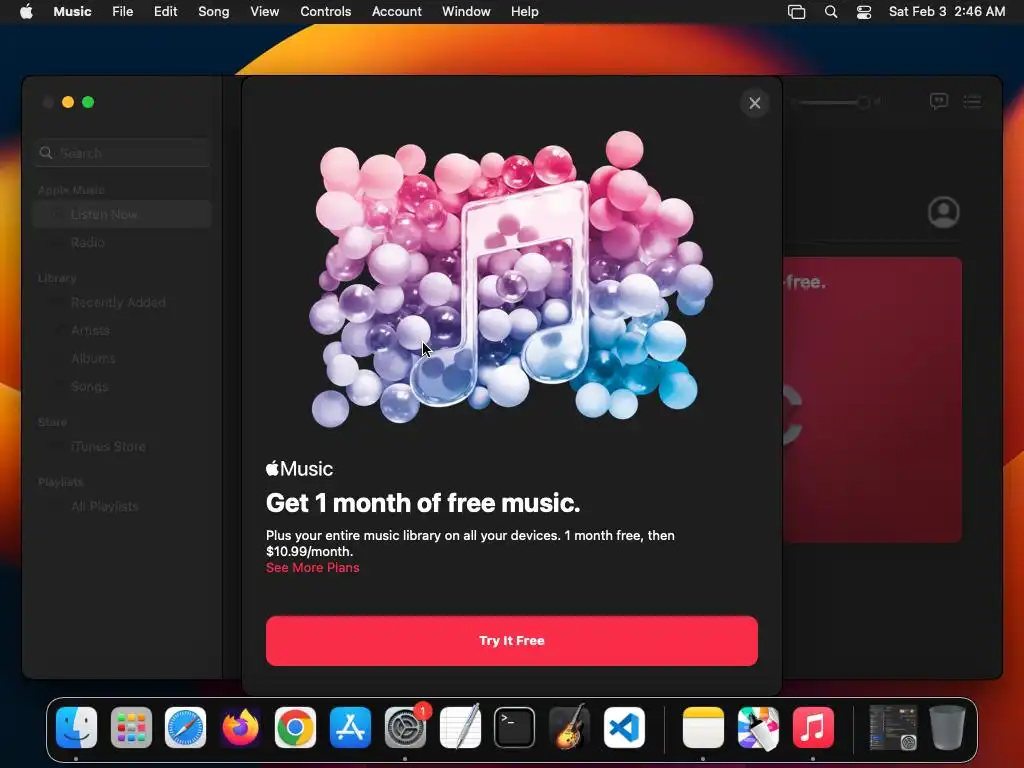
Task: Click the yellow minimize button of Music window
Action: click(68, 102)
